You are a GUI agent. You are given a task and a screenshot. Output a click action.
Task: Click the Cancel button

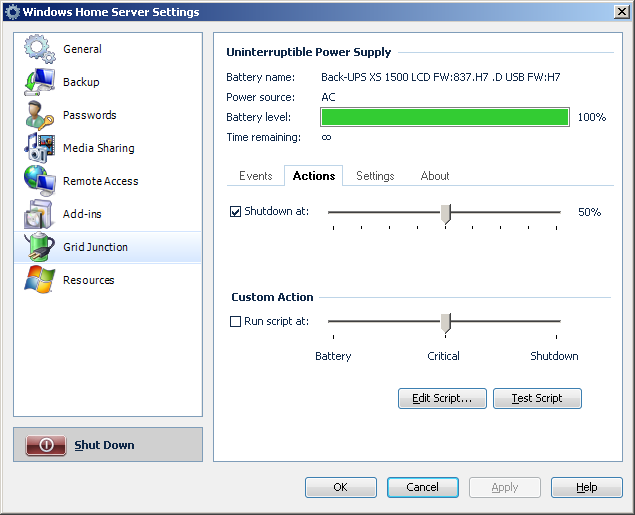point(422,487)
